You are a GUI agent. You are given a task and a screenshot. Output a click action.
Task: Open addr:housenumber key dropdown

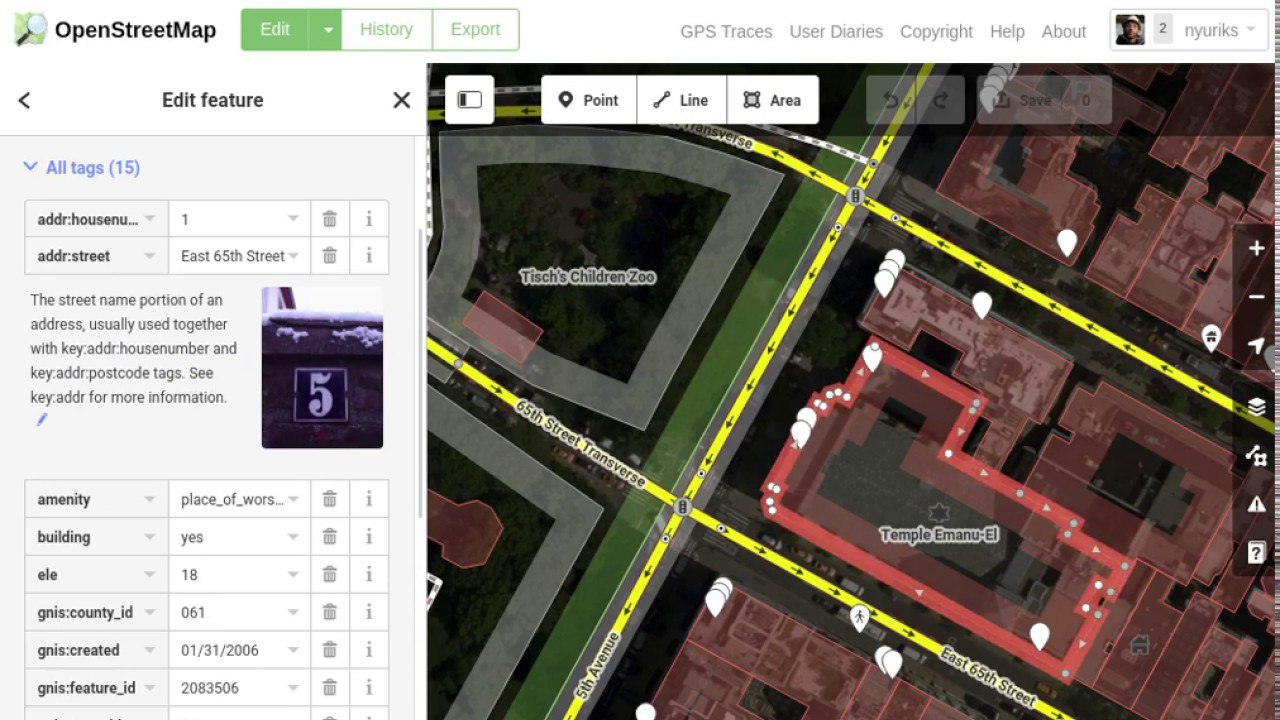[150, 219]
